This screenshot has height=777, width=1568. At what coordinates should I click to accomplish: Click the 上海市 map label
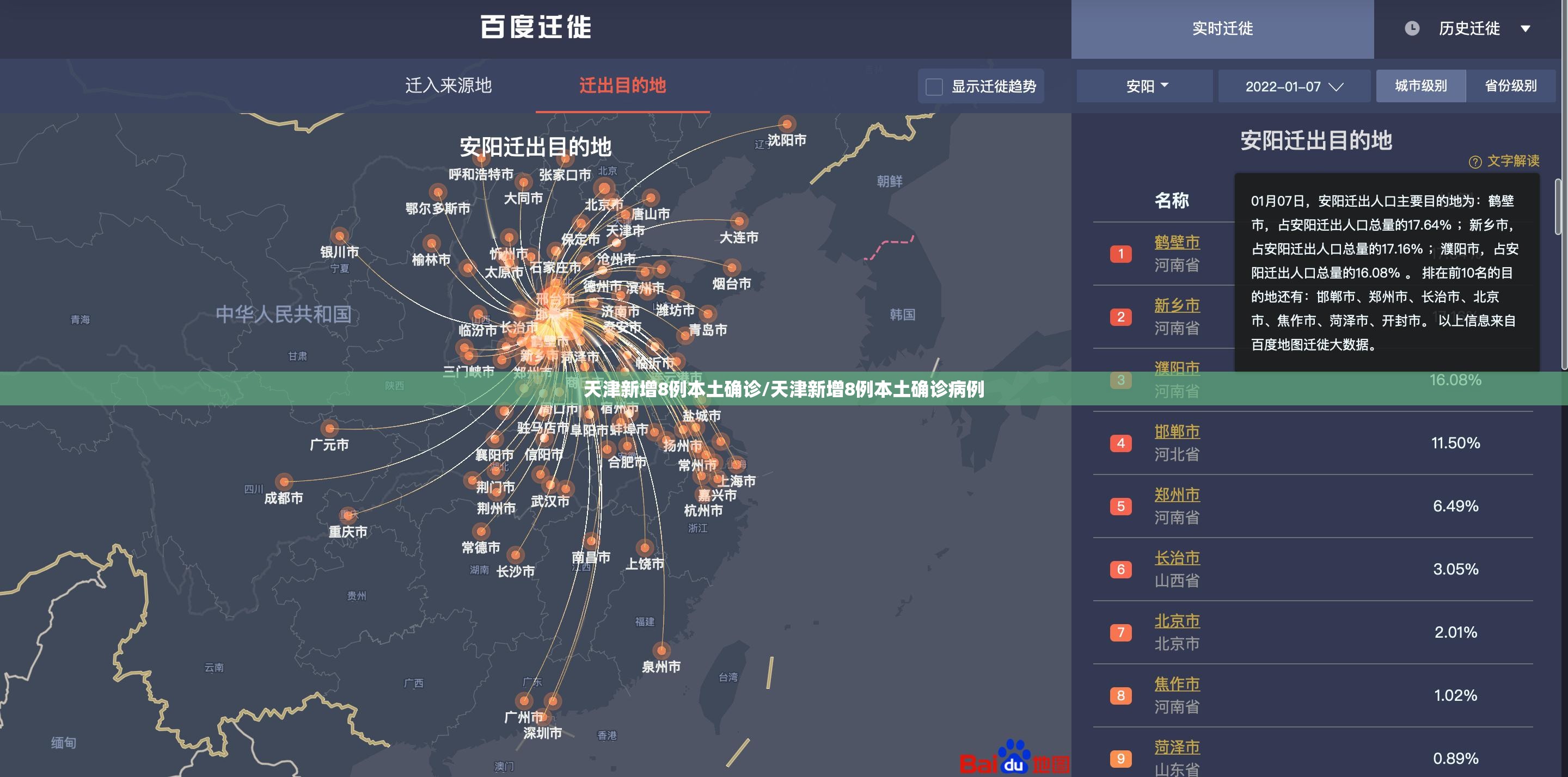(x=737, y=482)
